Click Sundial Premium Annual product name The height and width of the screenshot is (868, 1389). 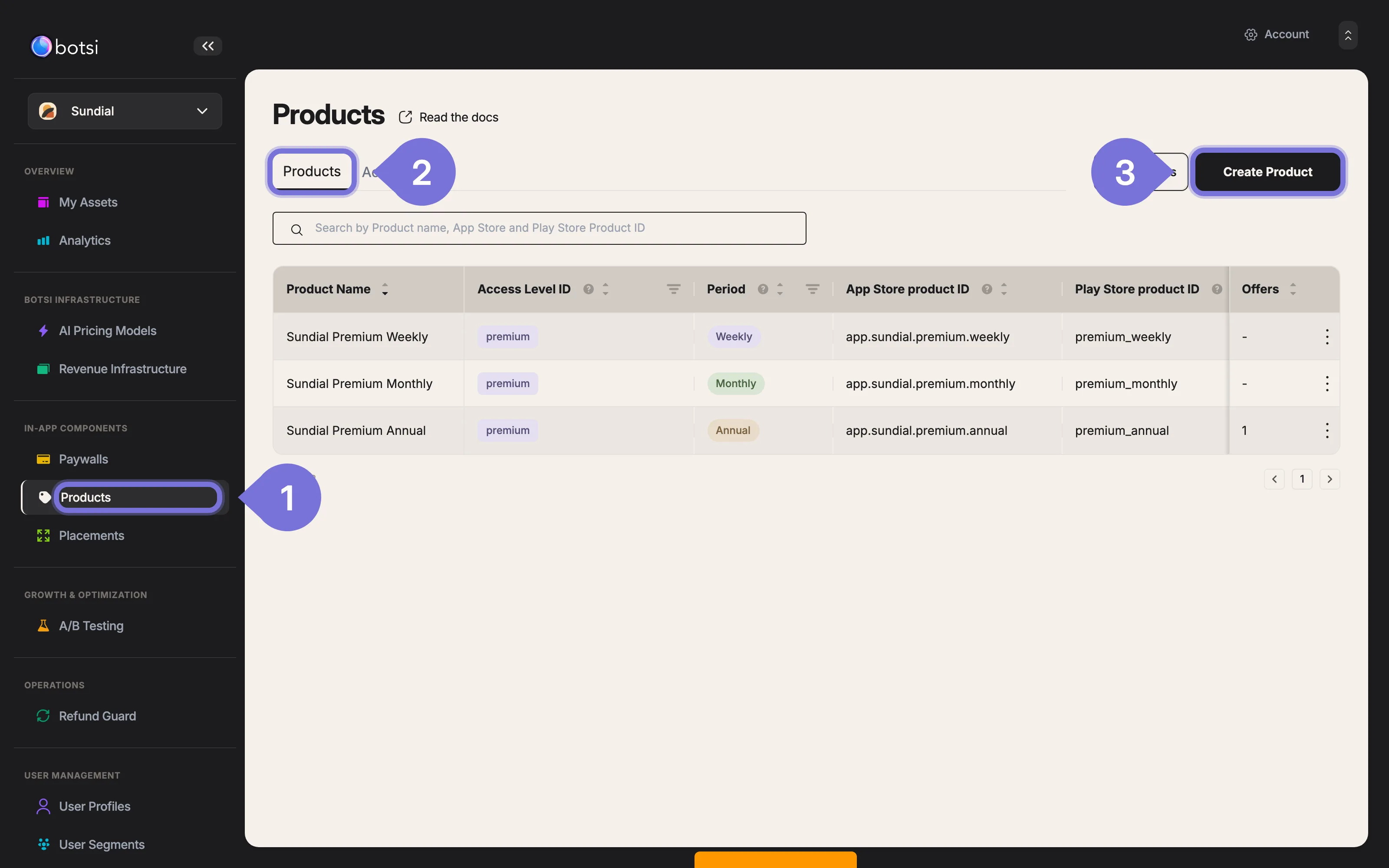(x=356, y=431)
